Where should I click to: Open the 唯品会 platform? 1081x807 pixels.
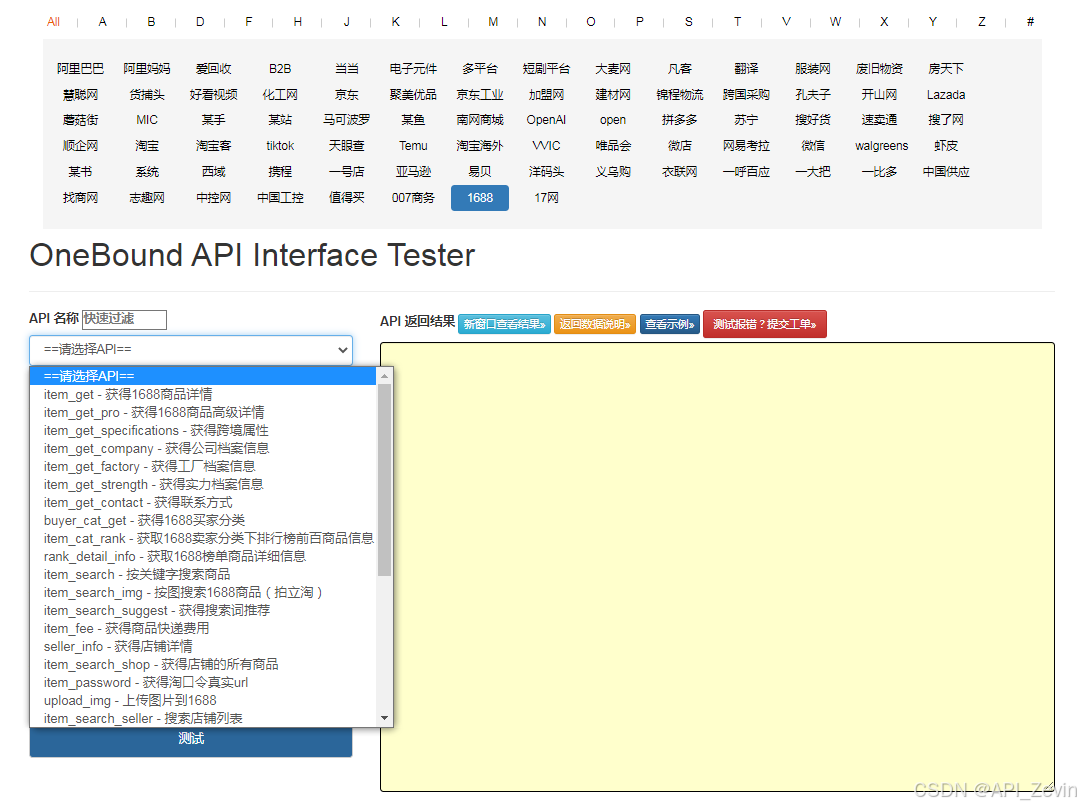pos(613,146)
